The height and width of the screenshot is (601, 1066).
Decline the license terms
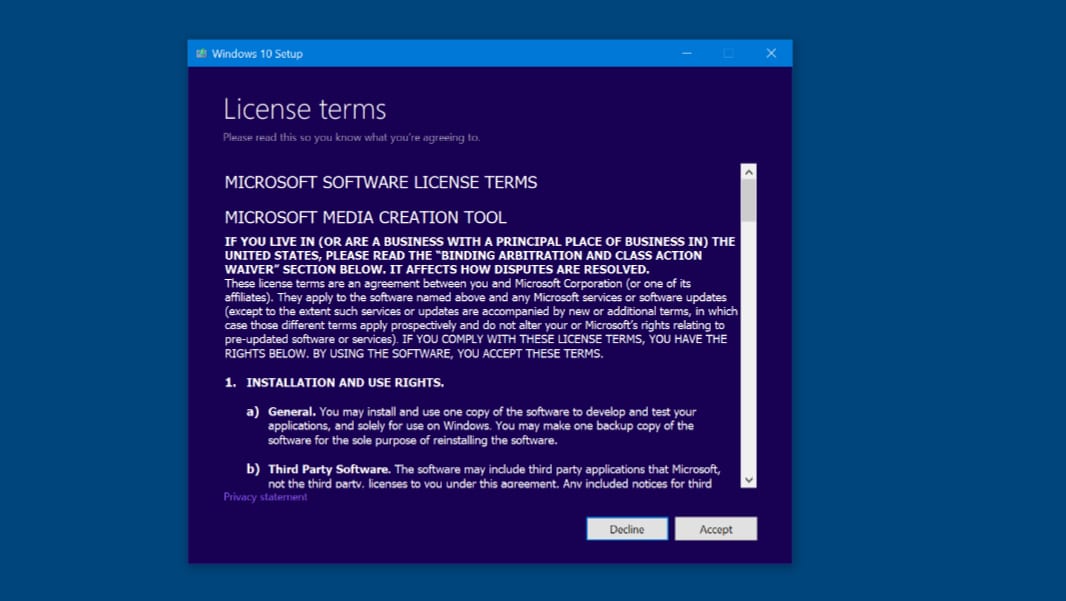click(x=627, y=529)
